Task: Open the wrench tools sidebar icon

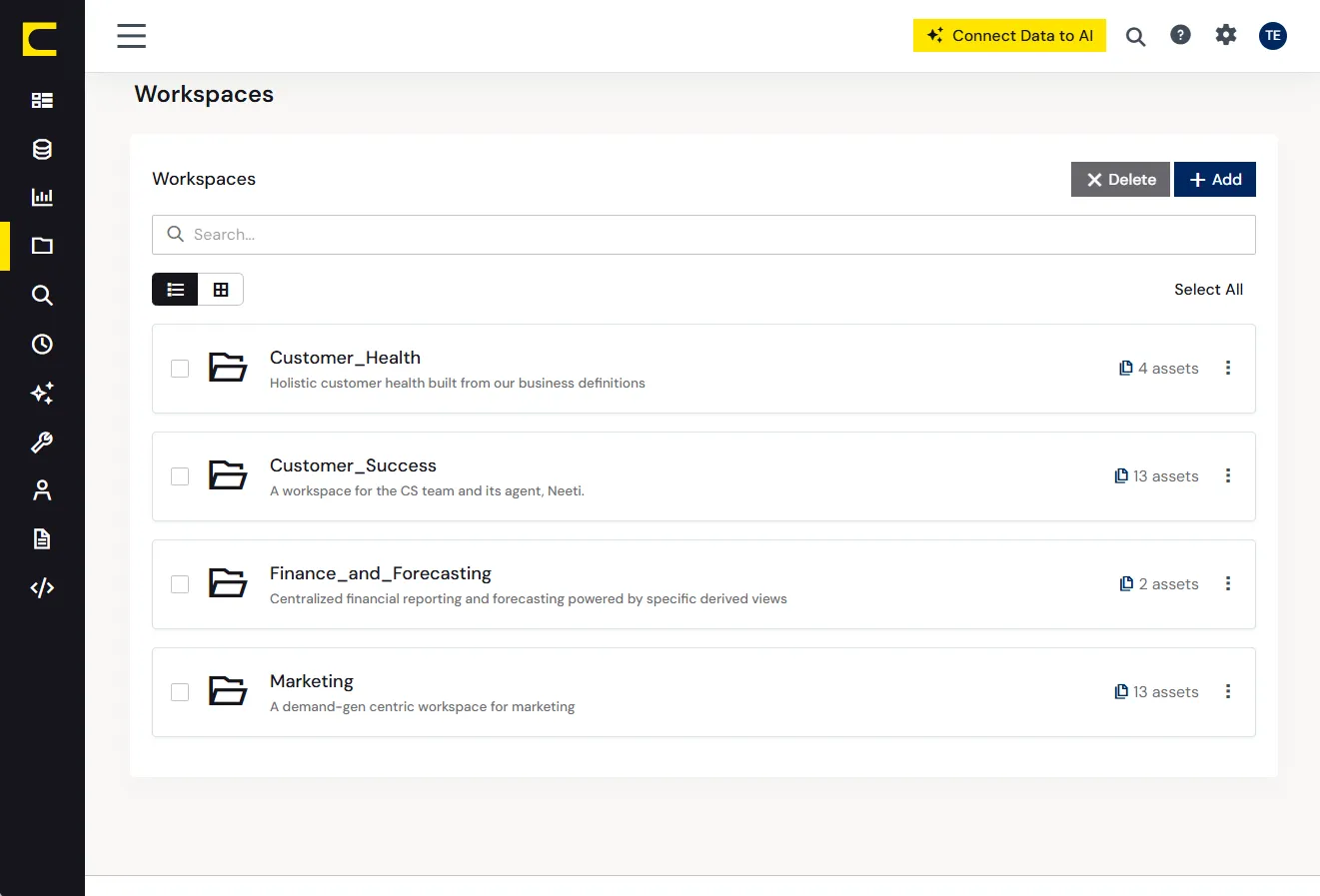Action: [42, 442]
